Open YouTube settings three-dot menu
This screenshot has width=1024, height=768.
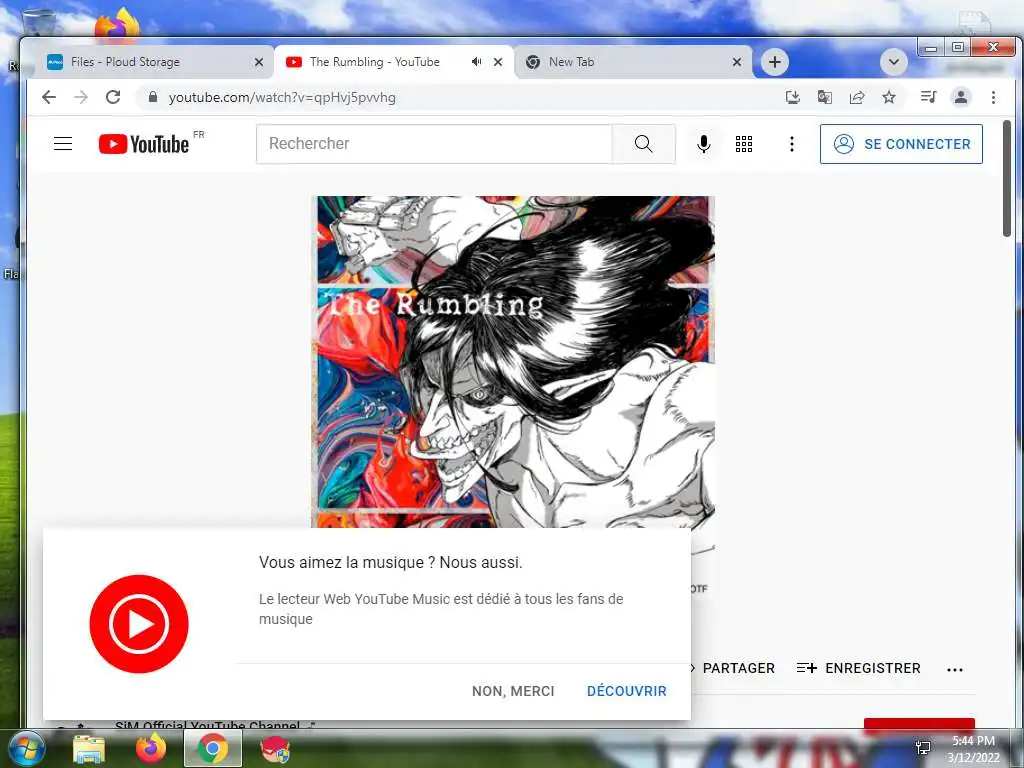click(x=792, y=144)
